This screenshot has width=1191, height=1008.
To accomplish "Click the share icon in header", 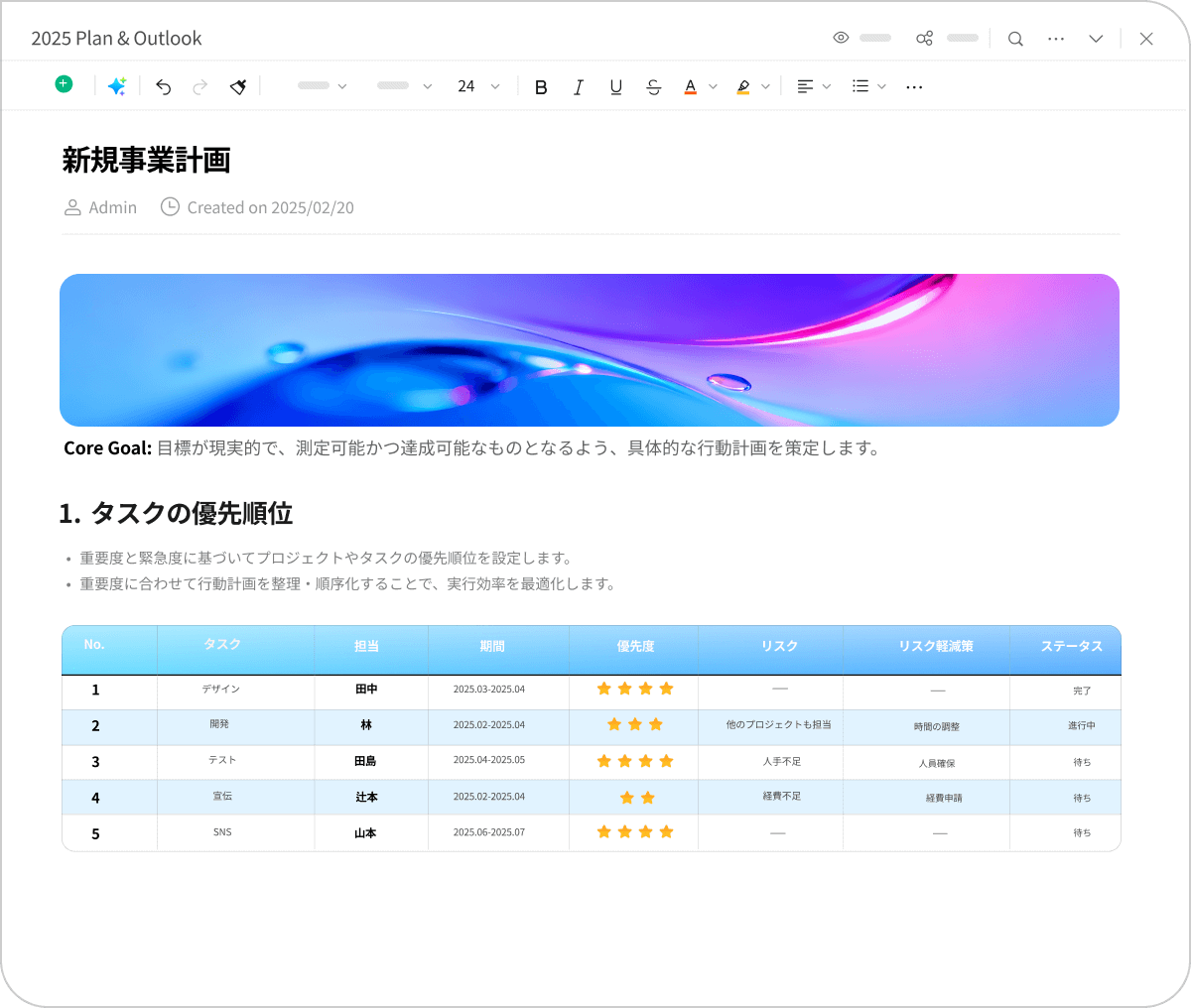I will point(924,39).
